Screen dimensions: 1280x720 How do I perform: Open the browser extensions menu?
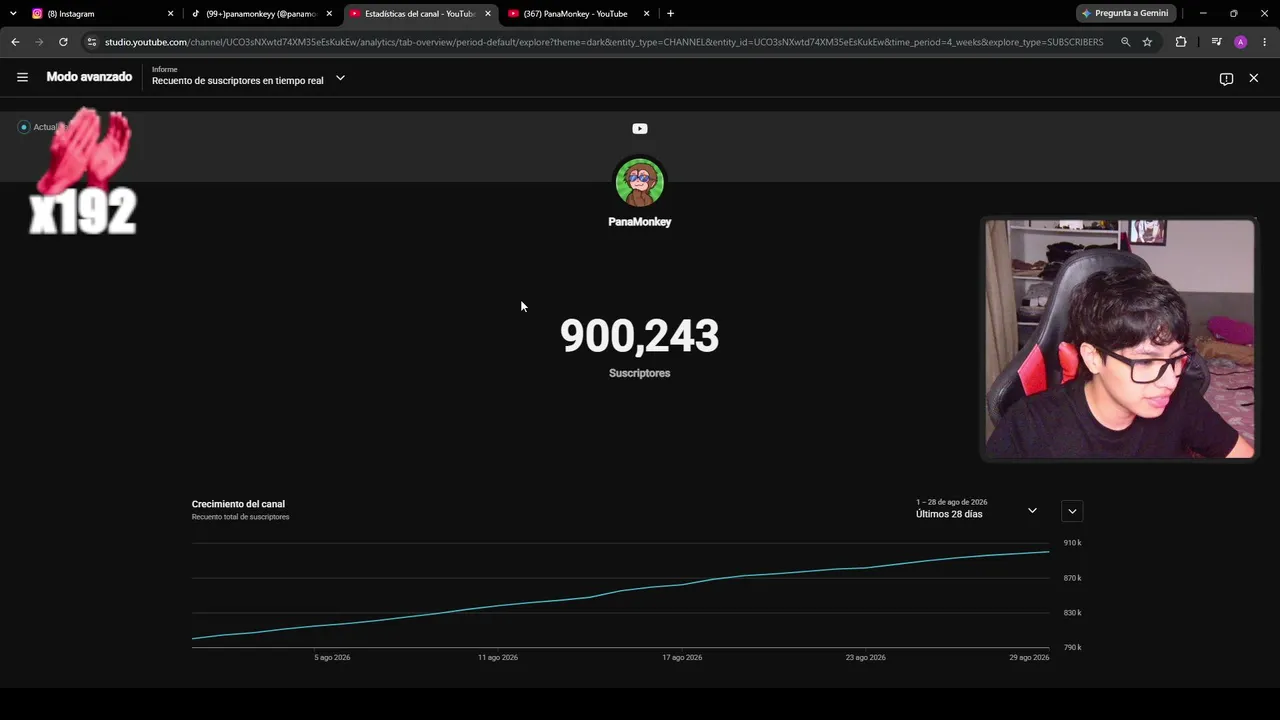[1181, 42]
